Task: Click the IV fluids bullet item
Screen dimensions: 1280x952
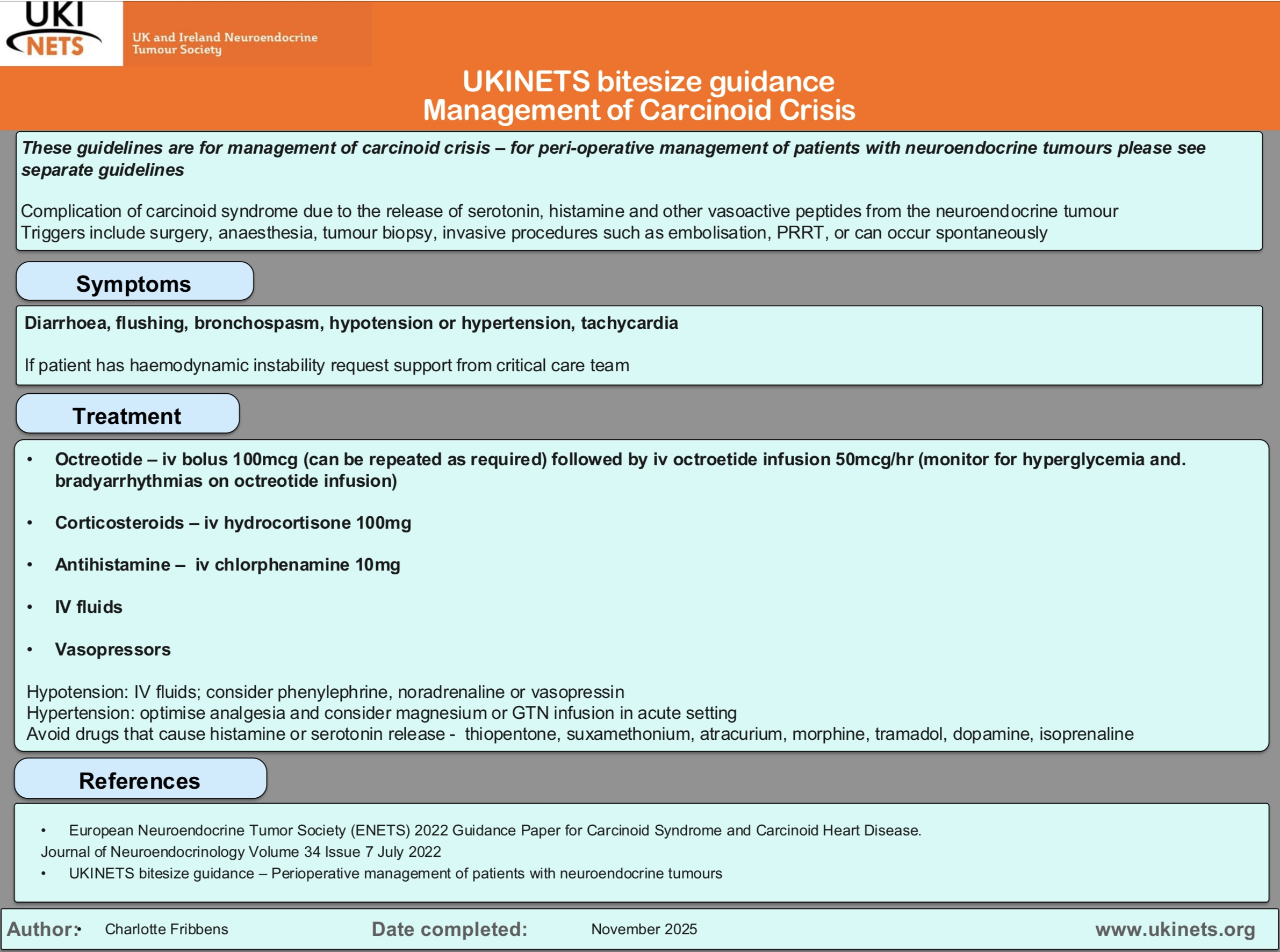Action: (x=88, y=606)
